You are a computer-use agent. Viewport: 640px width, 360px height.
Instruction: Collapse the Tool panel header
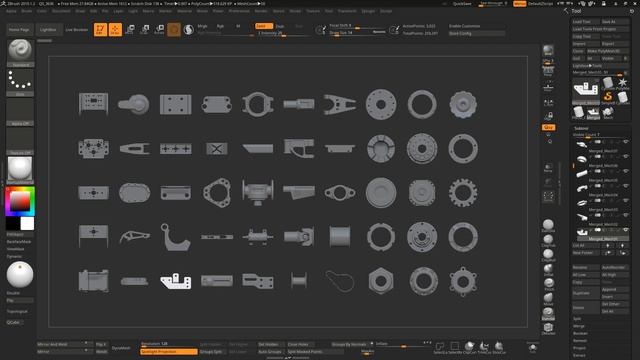(x=576, y=11)
